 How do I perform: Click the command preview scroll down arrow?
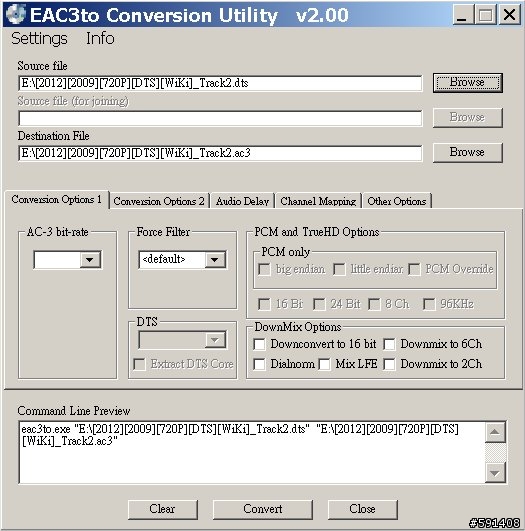495,473
